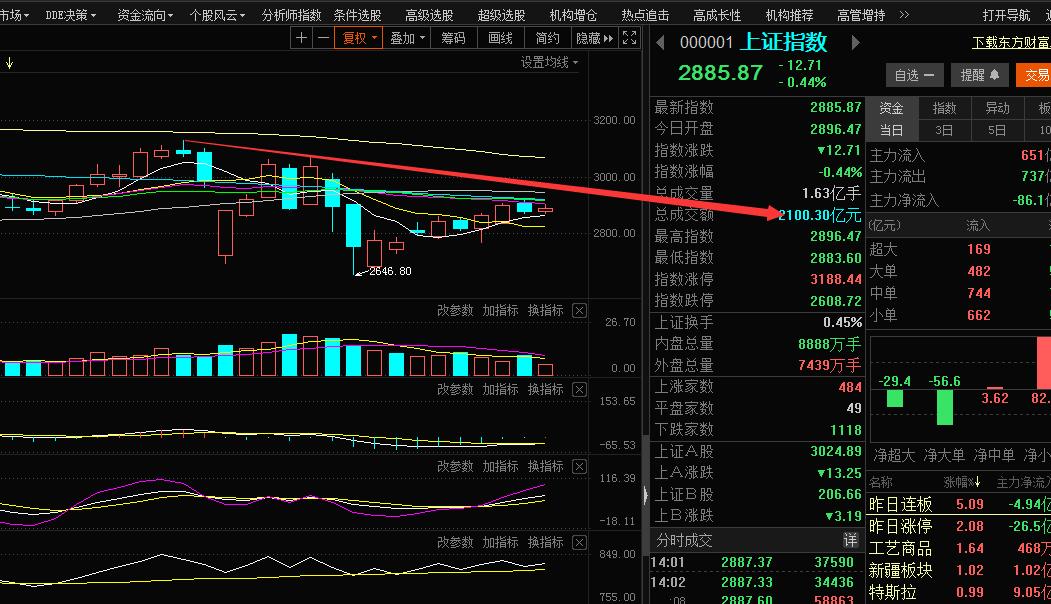The width and height of the screenshot is (1051, 604).
Task: Click 下载东方财富 link
Action: pyautogui.click(x=1011, y=43)
